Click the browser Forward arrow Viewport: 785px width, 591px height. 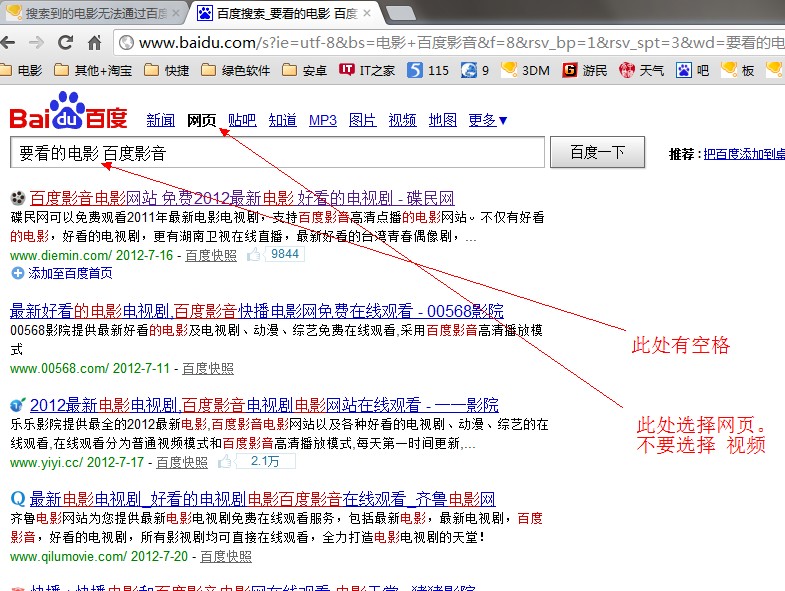37,43
